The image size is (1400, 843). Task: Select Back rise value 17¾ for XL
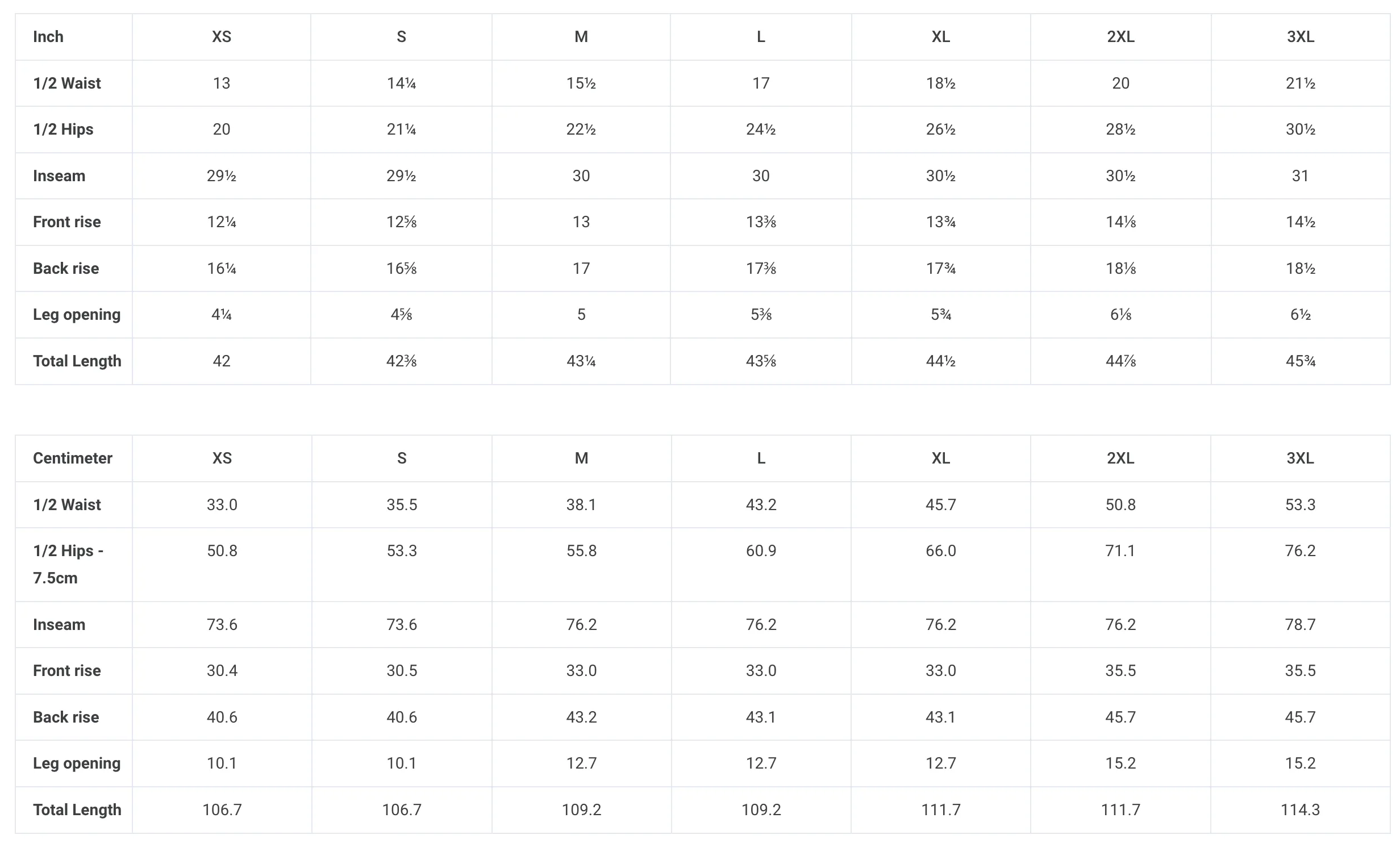pyautogui.click(x=941, y=269)
